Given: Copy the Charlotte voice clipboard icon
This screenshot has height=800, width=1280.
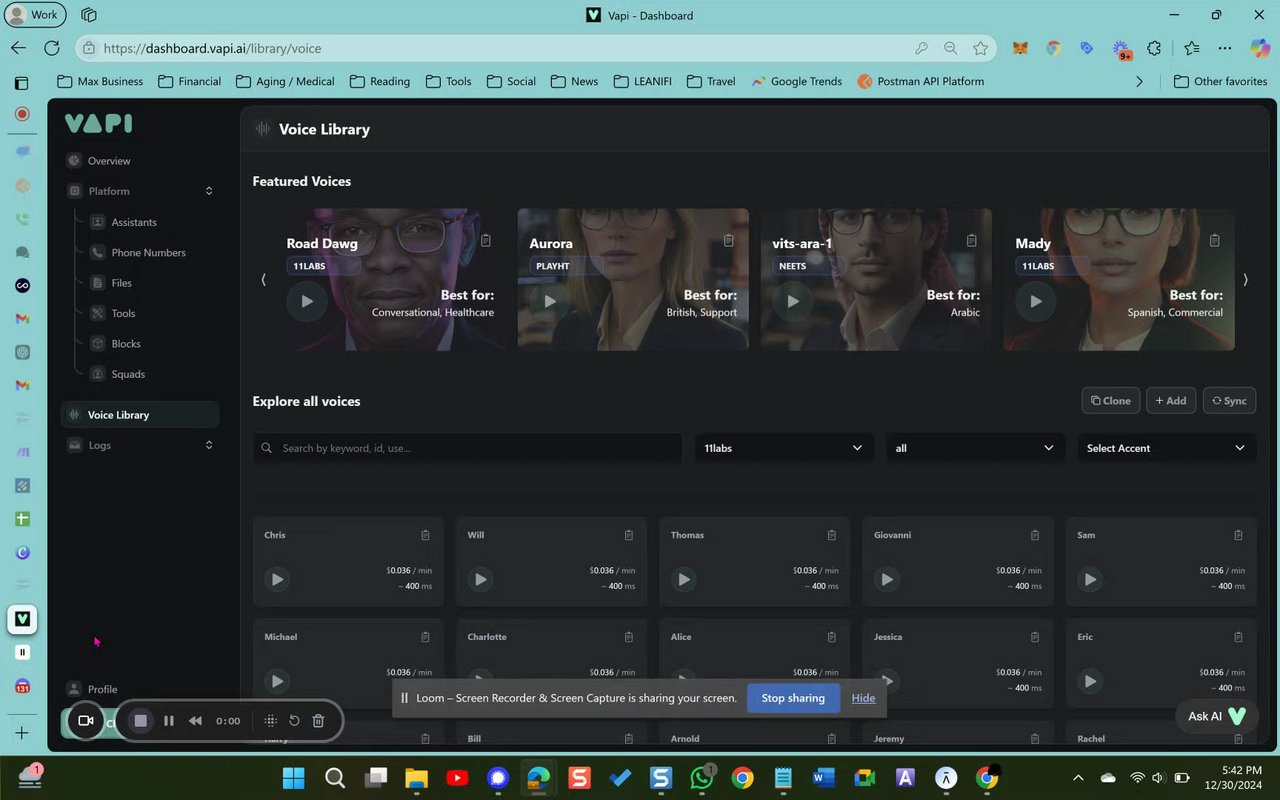Looking at the screenshot, I should (x=629, y=637).
